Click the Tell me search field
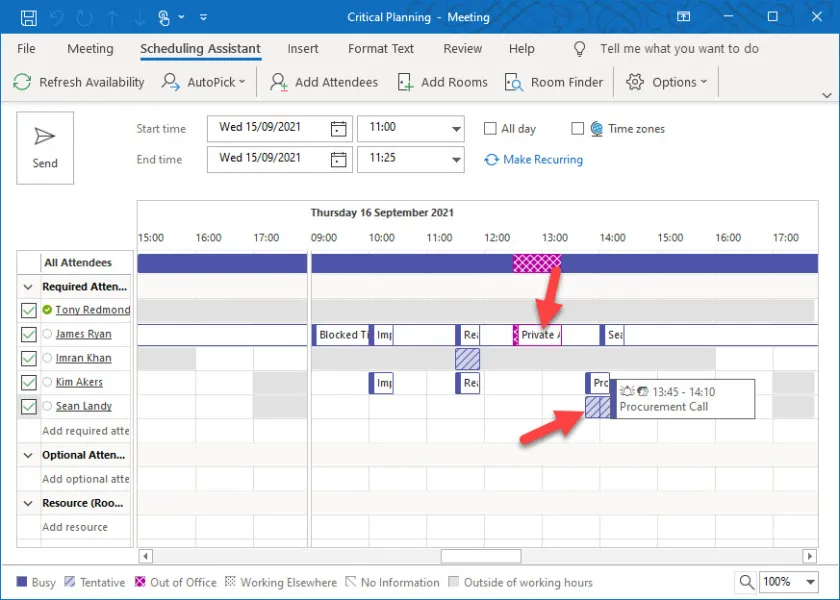The height and width of the screenshot is (600, 840). [678, 48]
